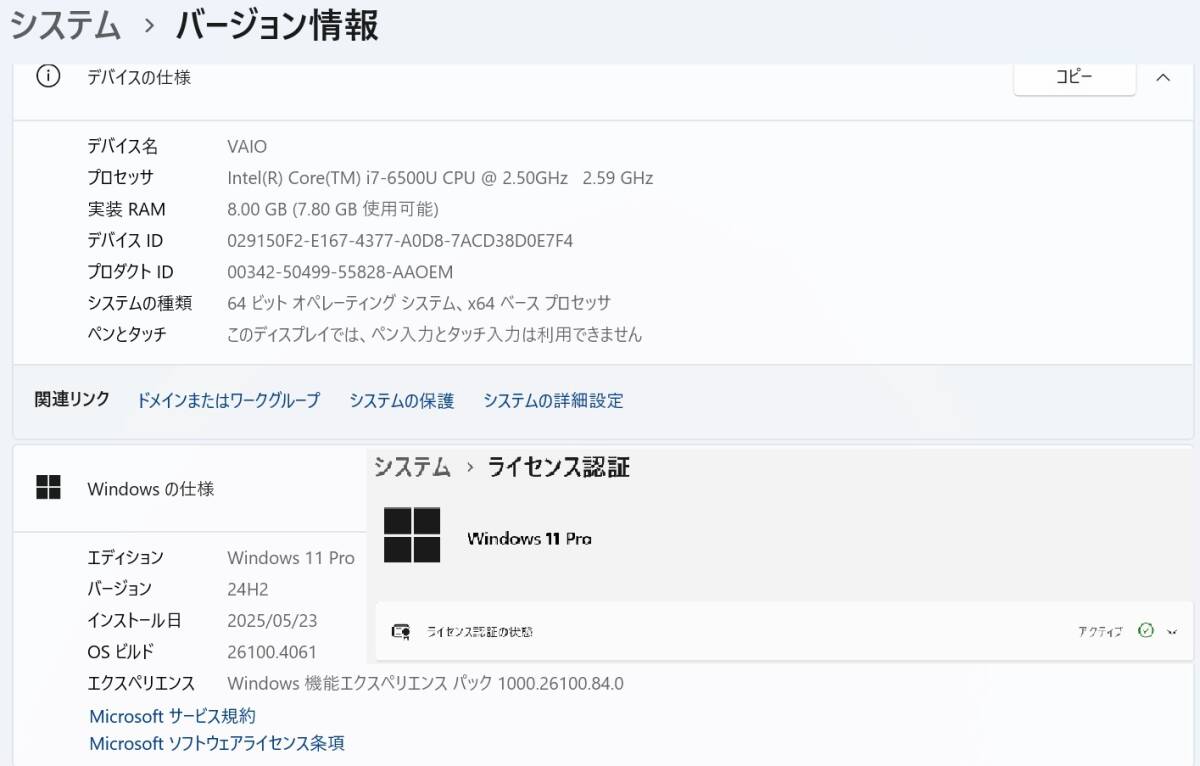The width and height of the screenshot is (1200, 766).
Task: Click the info icon beside デバイスの仕様
Action: (48, 77)
